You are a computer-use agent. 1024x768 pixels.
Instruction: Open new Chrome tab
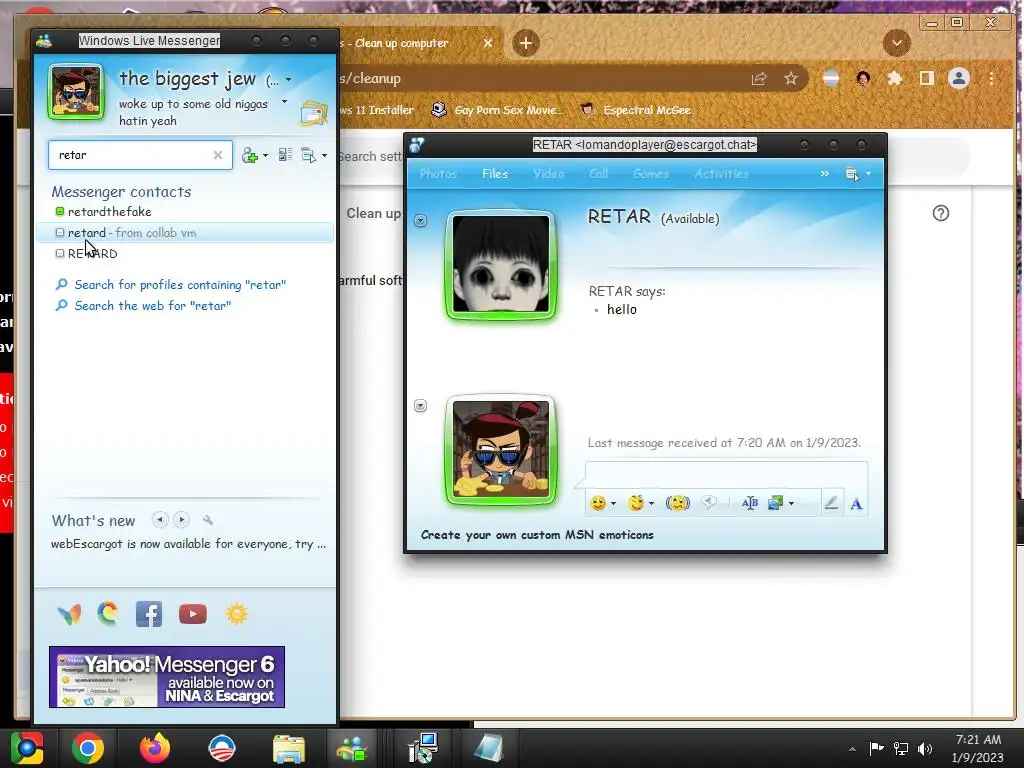[526, 43]
